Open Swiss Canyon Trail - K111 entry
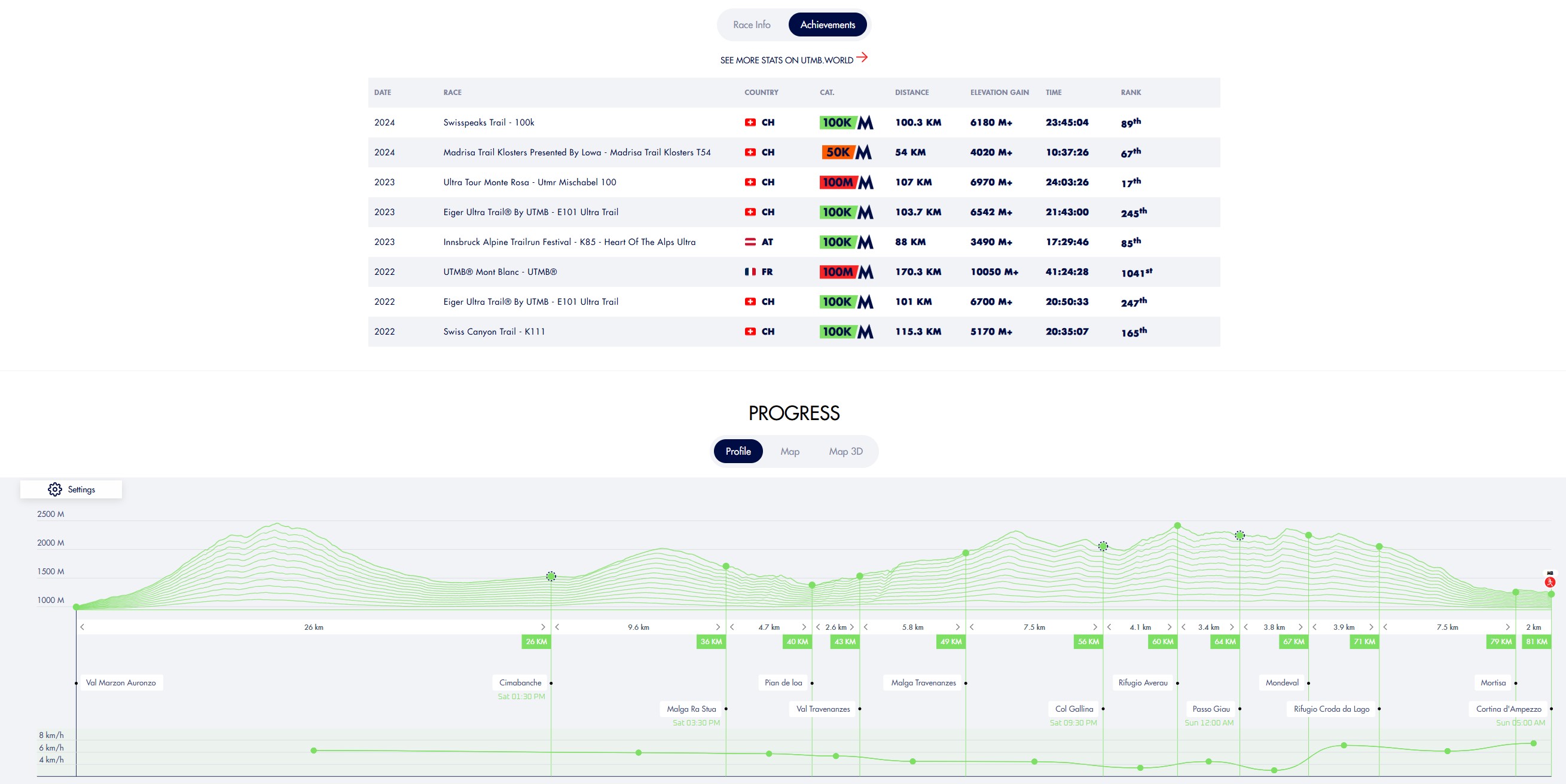Viewport: 1566px width, 784px height. point(494,332)
